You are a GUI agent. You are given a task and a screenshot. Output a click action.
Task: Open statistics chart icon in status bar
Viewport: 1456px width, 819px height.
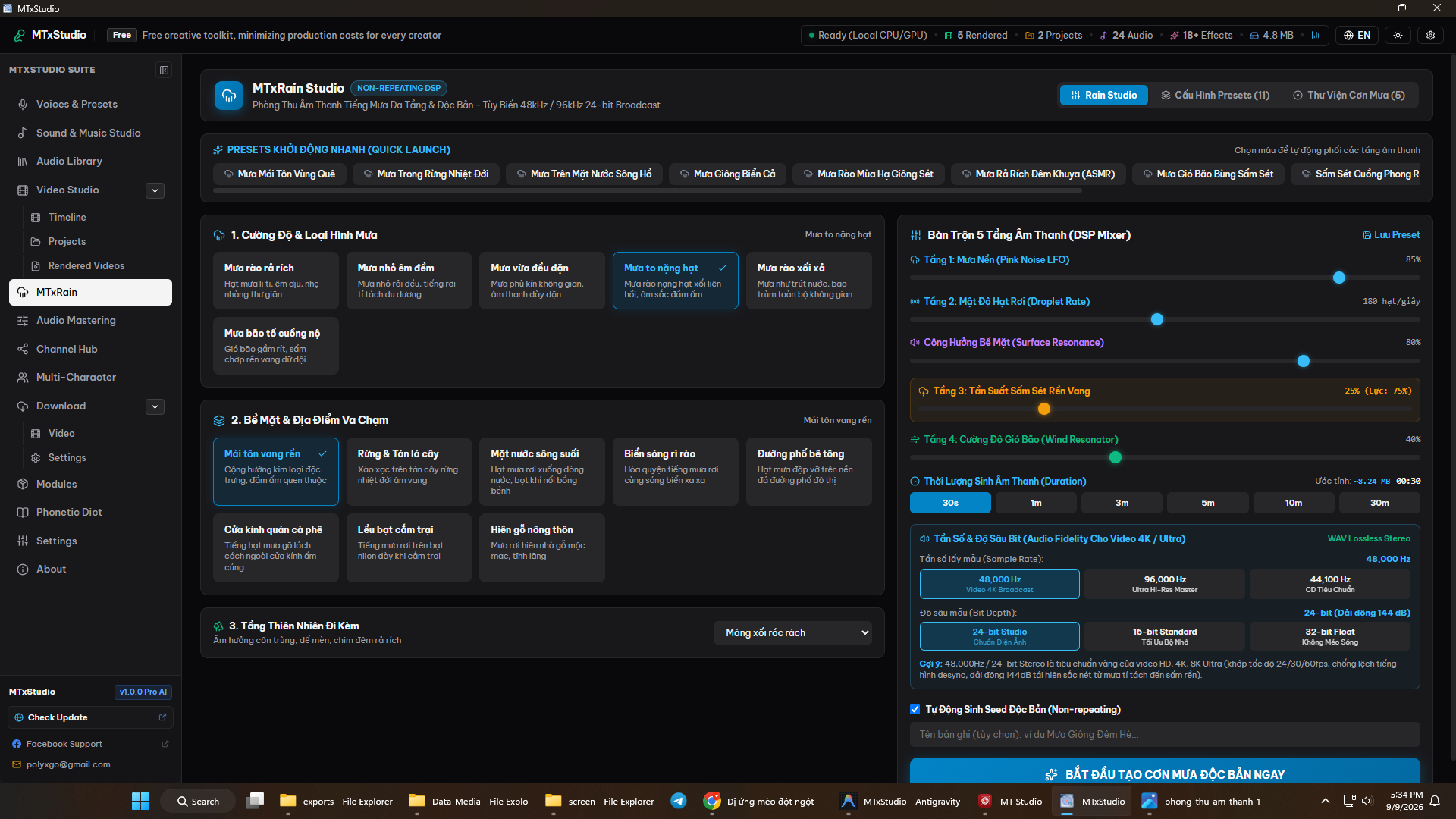(1316, 35)
